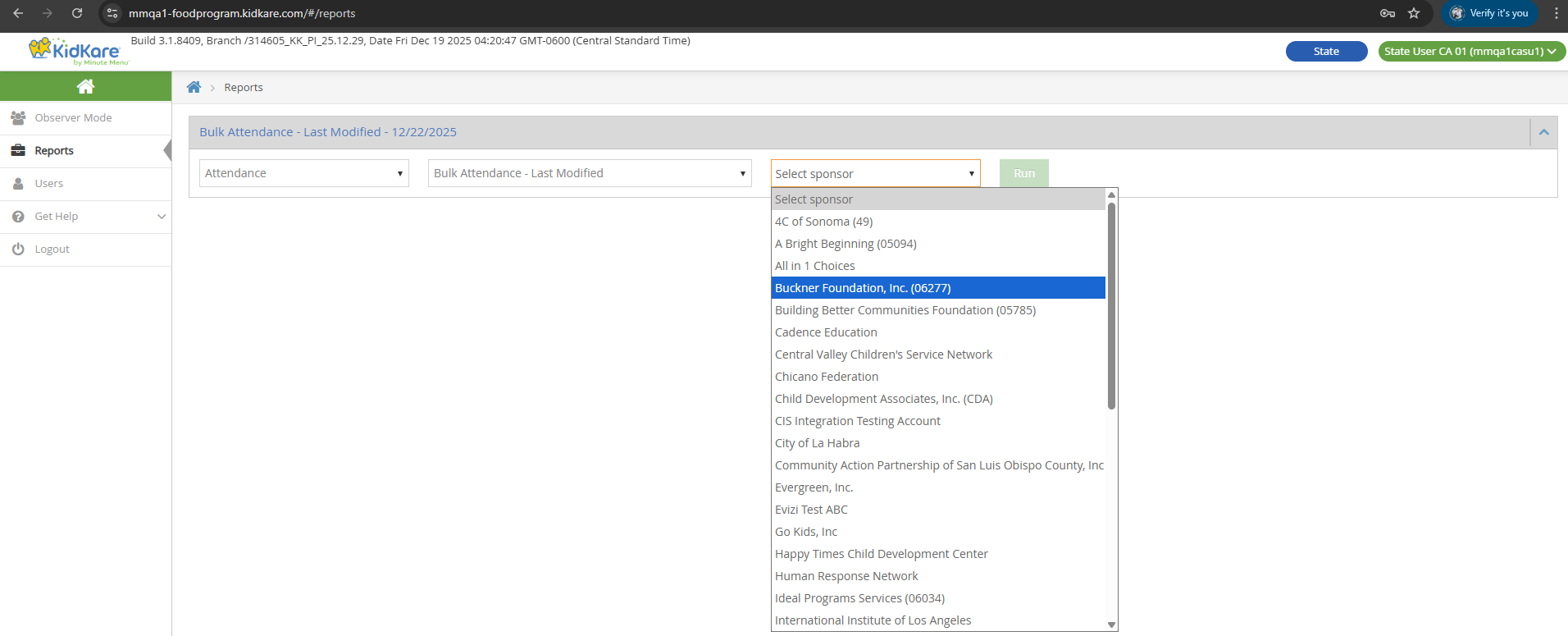Select Evergreen, Inc.
Image resolution: width=1568 pixels, height=636 pixels.
pyautogui.click(x=938, y=487)
